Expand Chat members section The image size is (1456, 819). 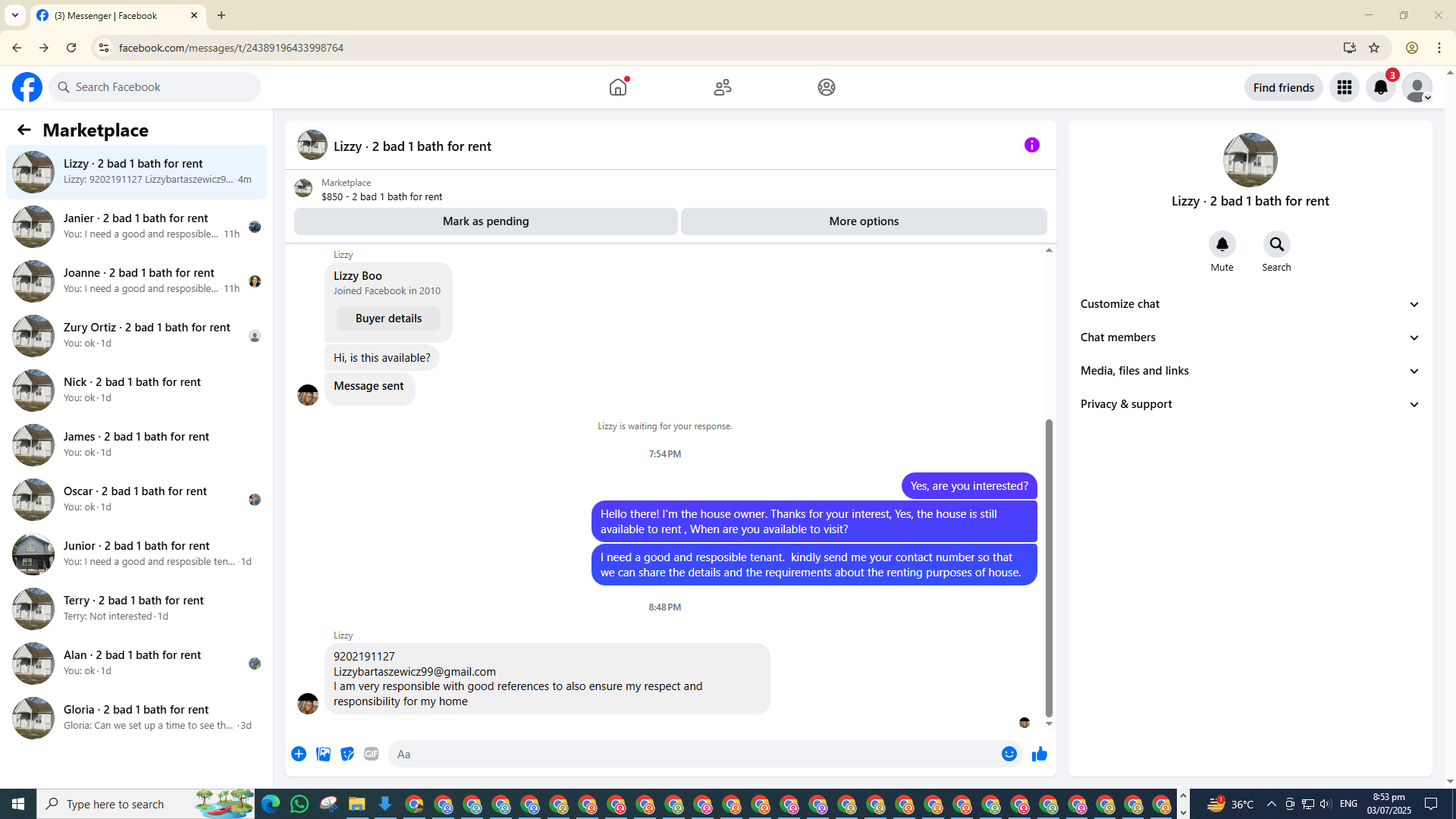[1250, 337]
